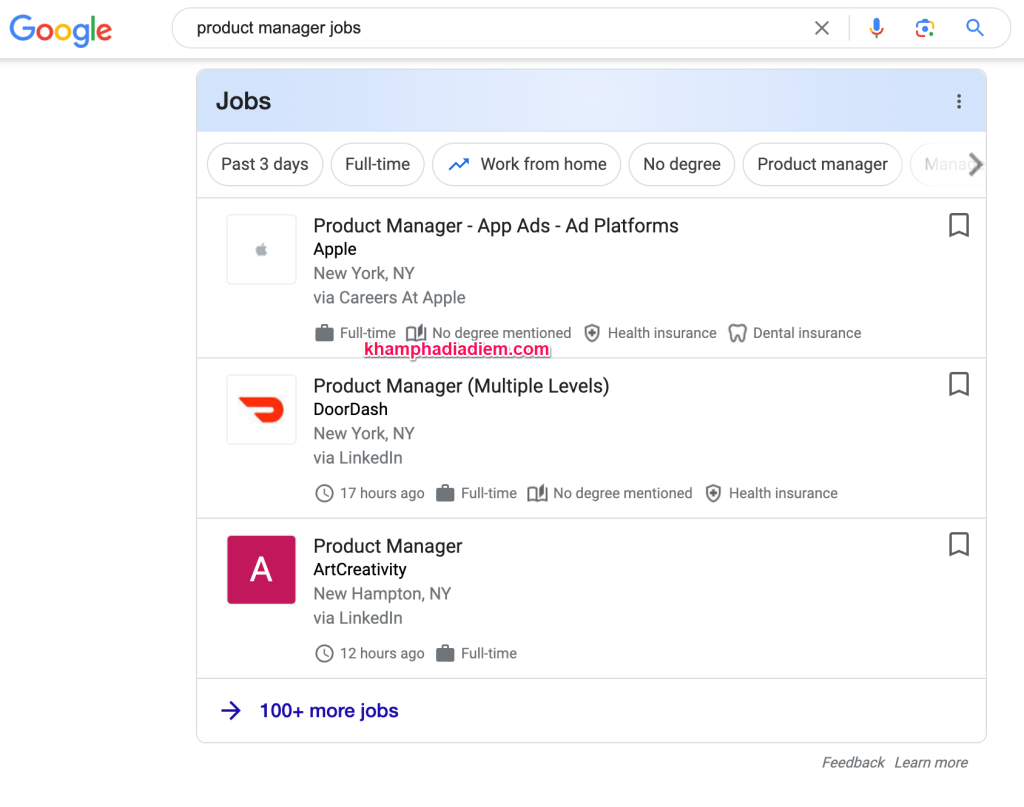This screenshot has width=1024, height=807.
Task: Click the Apple company logo thumbnail
Action: [x=261, y=250]
